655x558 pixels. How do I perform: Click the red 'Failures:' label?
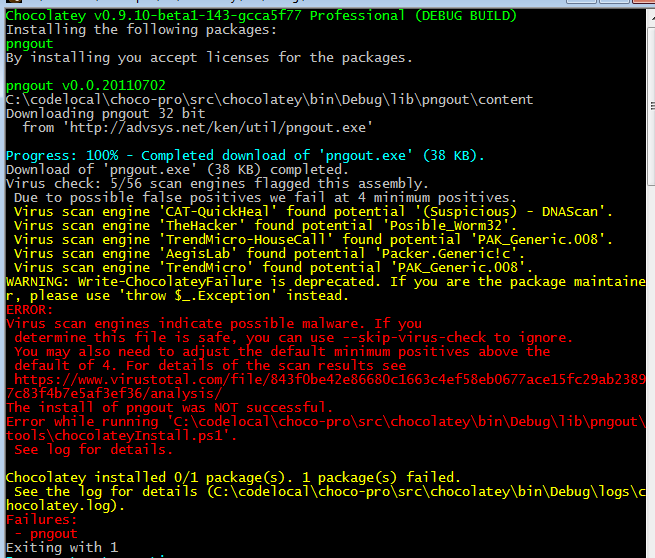tap(42, 520)
